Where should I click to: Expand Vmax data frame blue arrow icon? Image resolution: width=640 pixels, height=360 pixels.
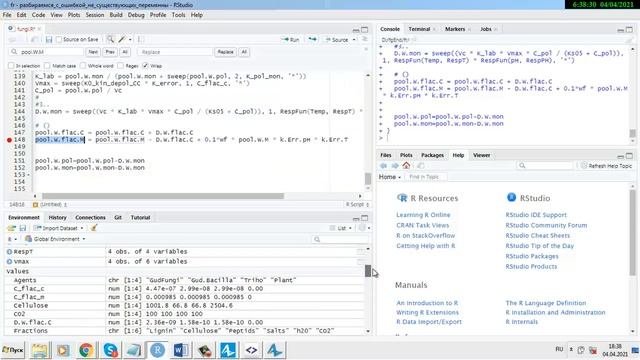click(9, 262)
